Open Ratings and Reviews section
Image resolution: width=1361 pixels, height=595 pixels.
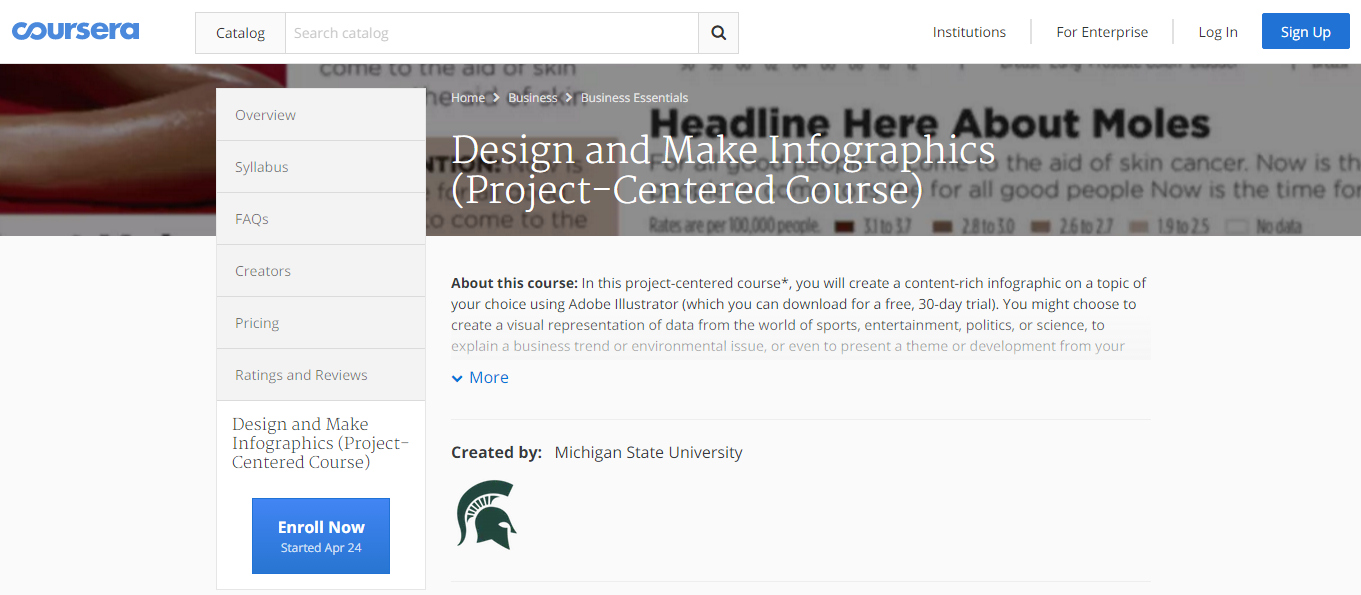321,375
